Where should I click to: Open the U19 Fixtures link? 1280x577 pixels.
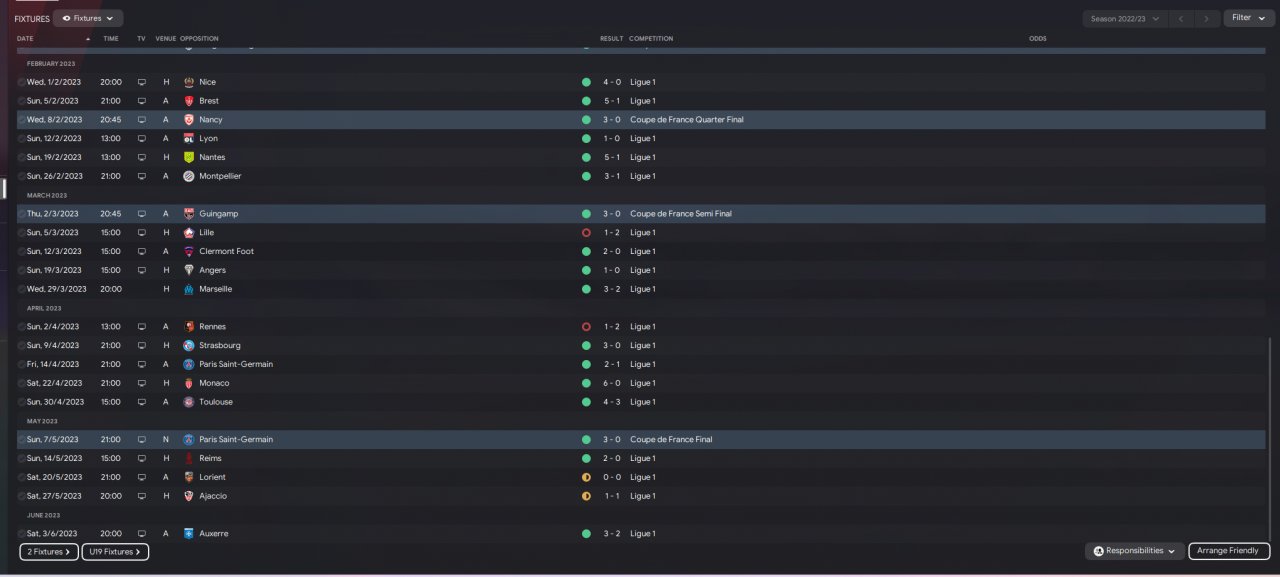tap(115, 552)
